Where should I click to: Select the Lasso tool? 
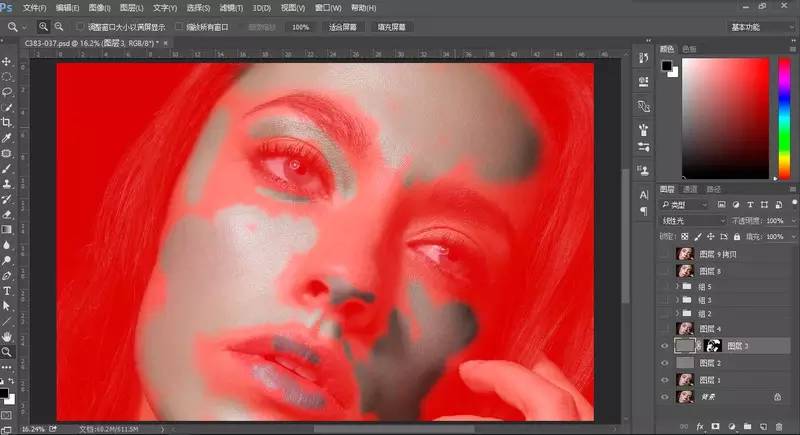click(x=7, y=92)
